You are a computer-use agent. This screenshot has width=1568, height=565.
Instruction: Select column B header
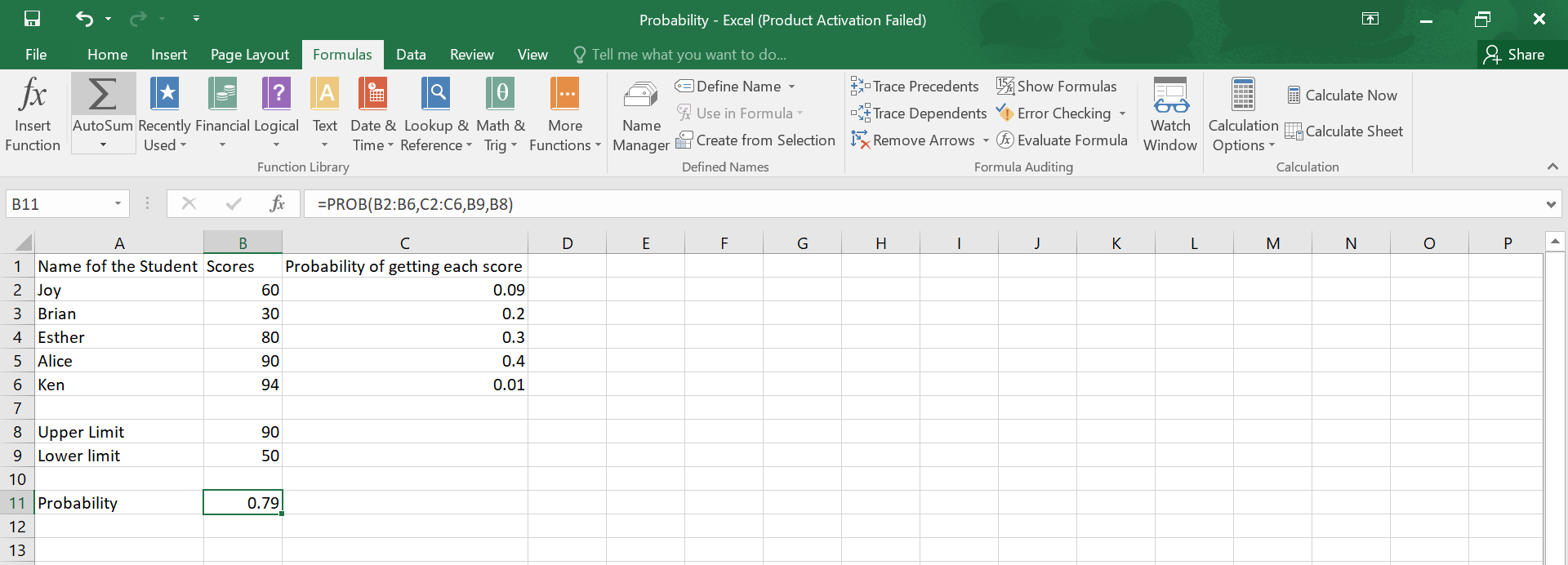click(243, 242)
